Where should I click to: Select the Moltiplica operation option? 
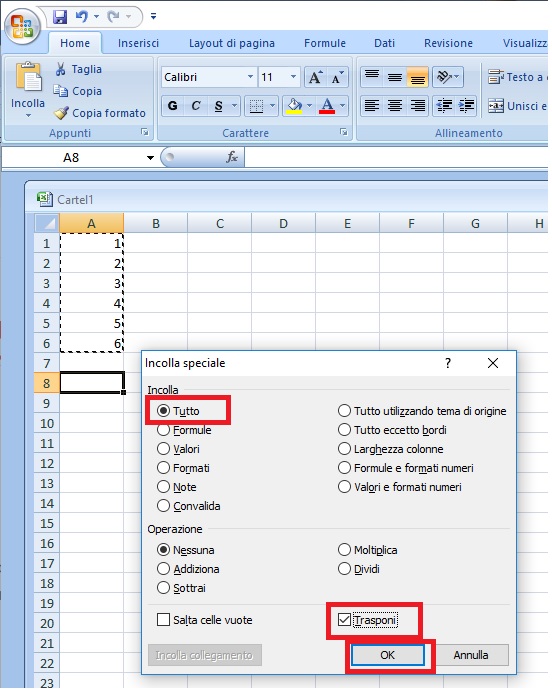click(x=344, y=550)
